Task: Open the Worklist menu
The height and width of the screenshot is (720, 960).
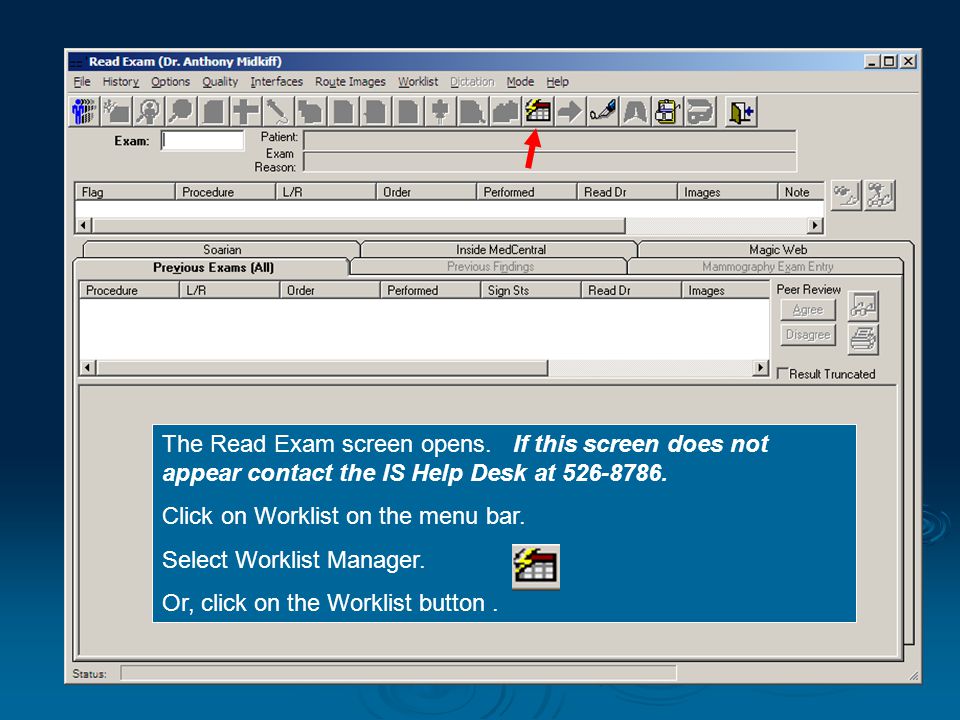Action: click(x=418, y=81)
